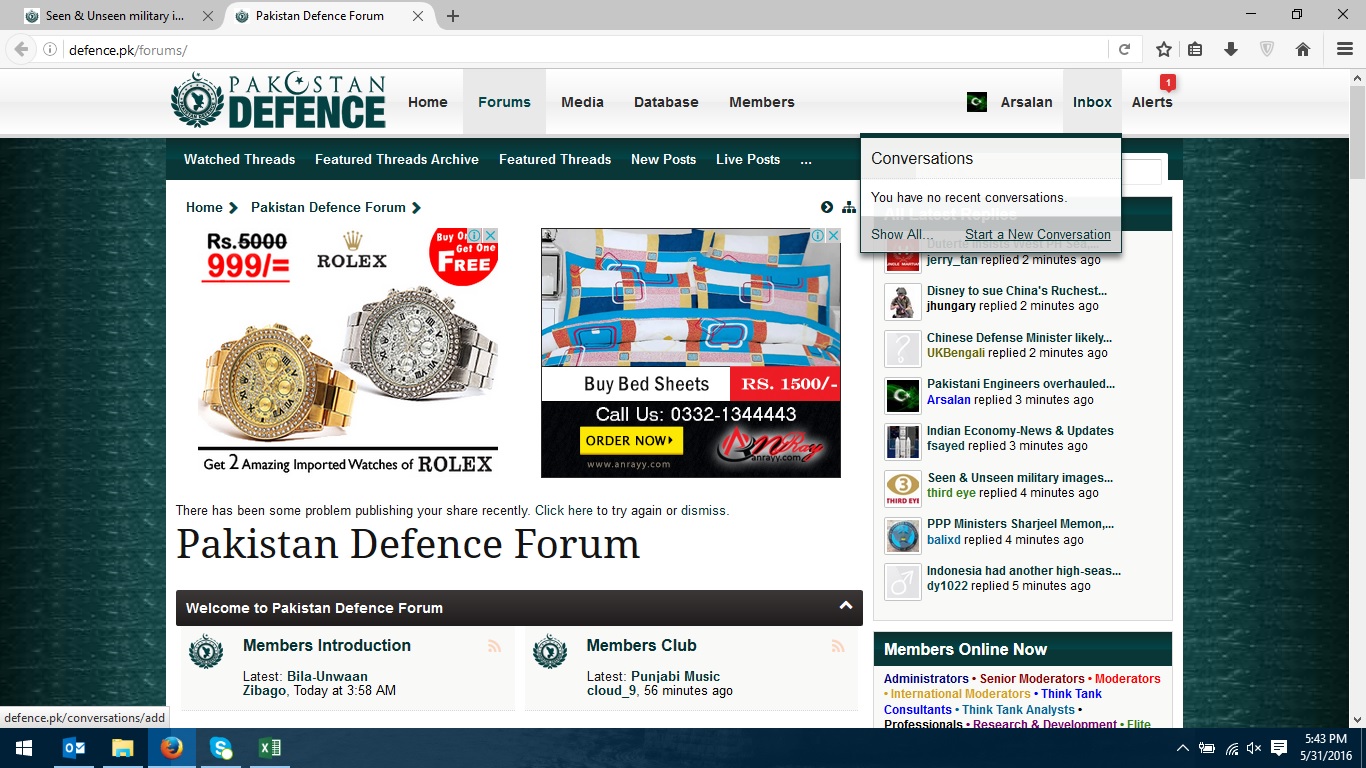This screenshot has width=1366, height=768.
Task: Open File Explorer from the taskbar
Action: tap(123, 748)
